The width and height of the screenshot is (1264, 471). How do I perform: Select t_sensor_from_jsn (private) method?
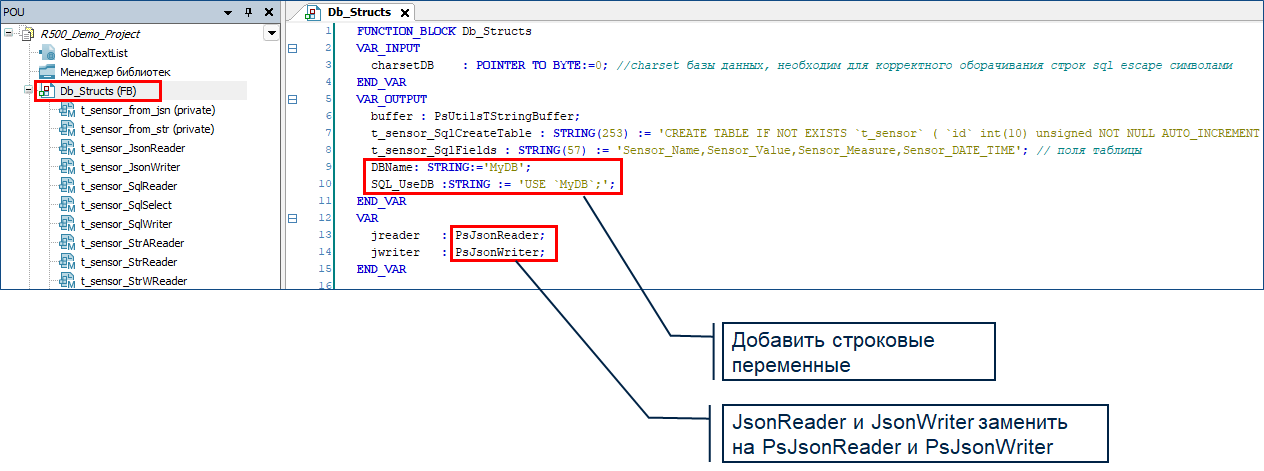point(148,110)
